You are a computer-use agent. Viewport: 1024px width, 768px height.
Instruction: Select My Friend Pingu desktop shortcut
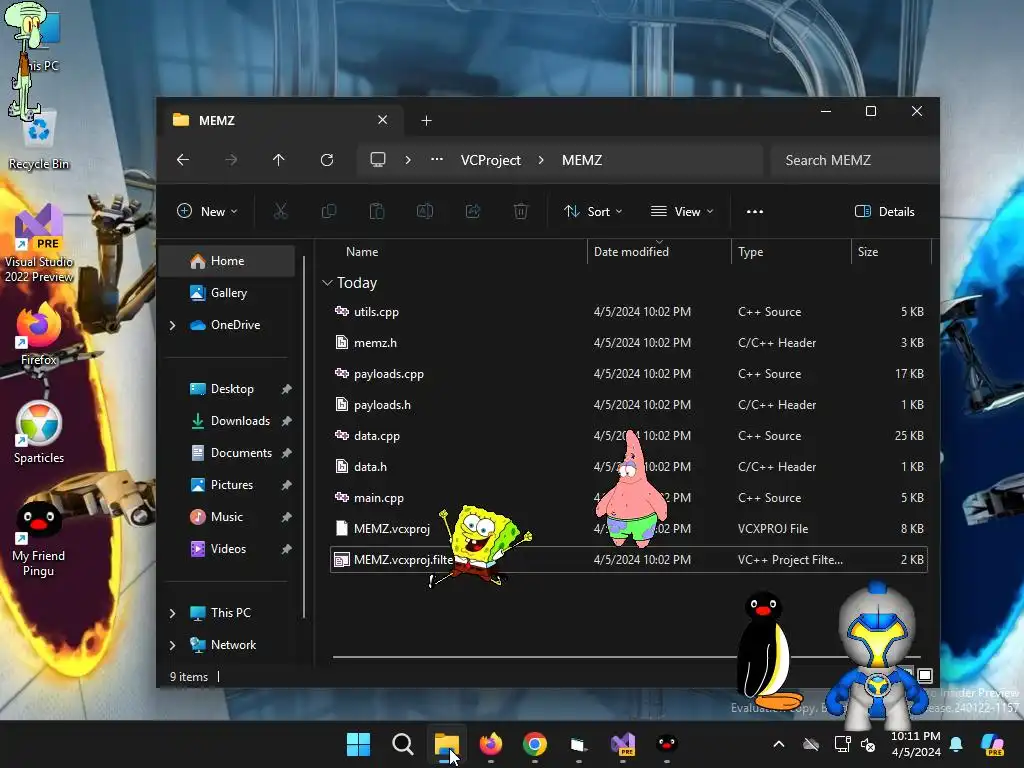point(39,539)
